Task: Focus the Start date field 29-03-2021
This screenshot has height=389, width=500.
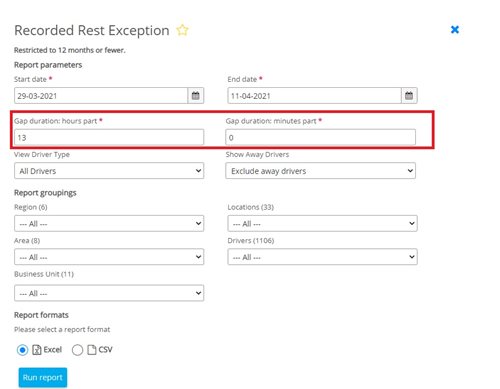Action: (101, 96)
